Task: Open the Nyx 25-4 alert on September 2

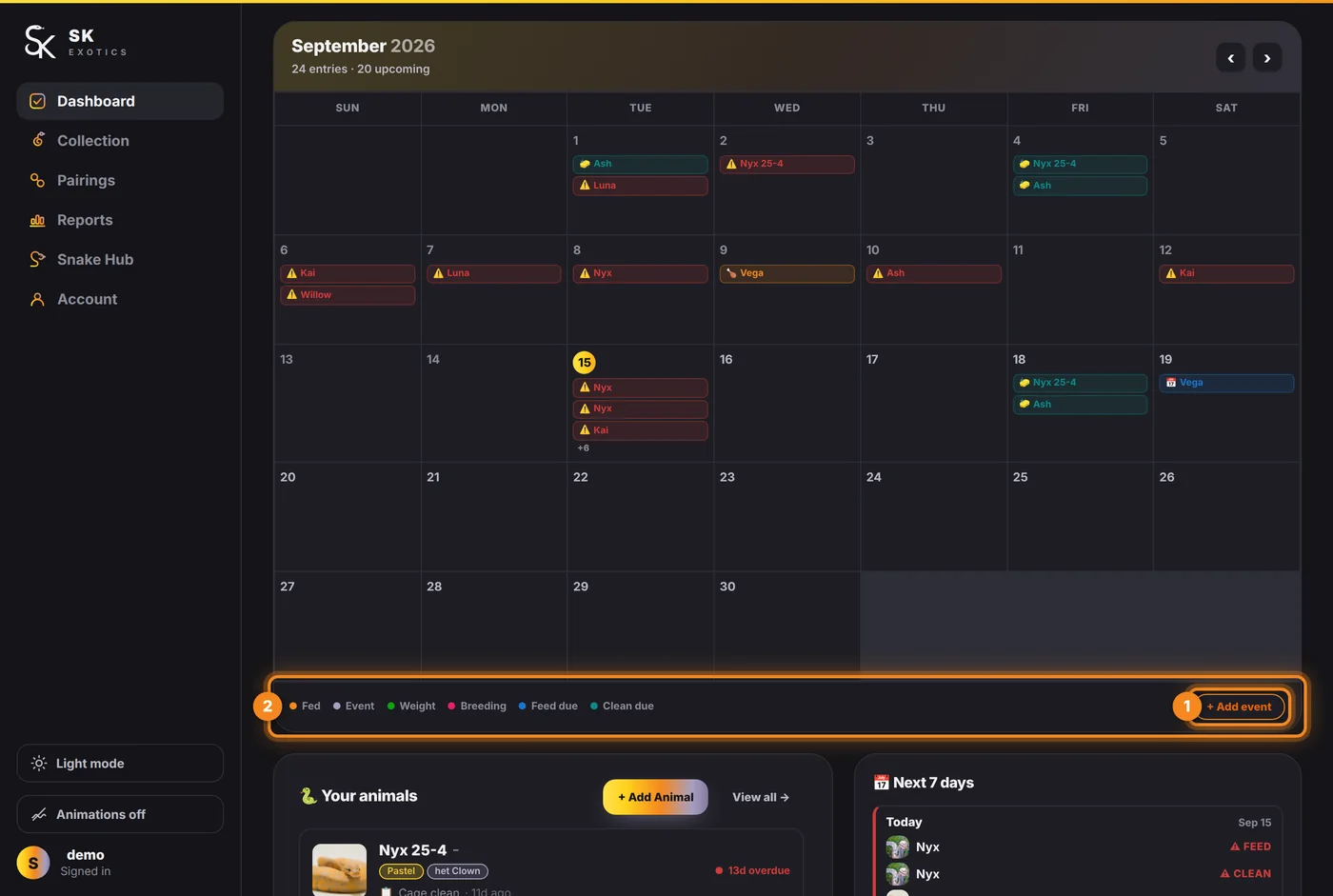Action: pyautogui.click(x=786, y=164)
